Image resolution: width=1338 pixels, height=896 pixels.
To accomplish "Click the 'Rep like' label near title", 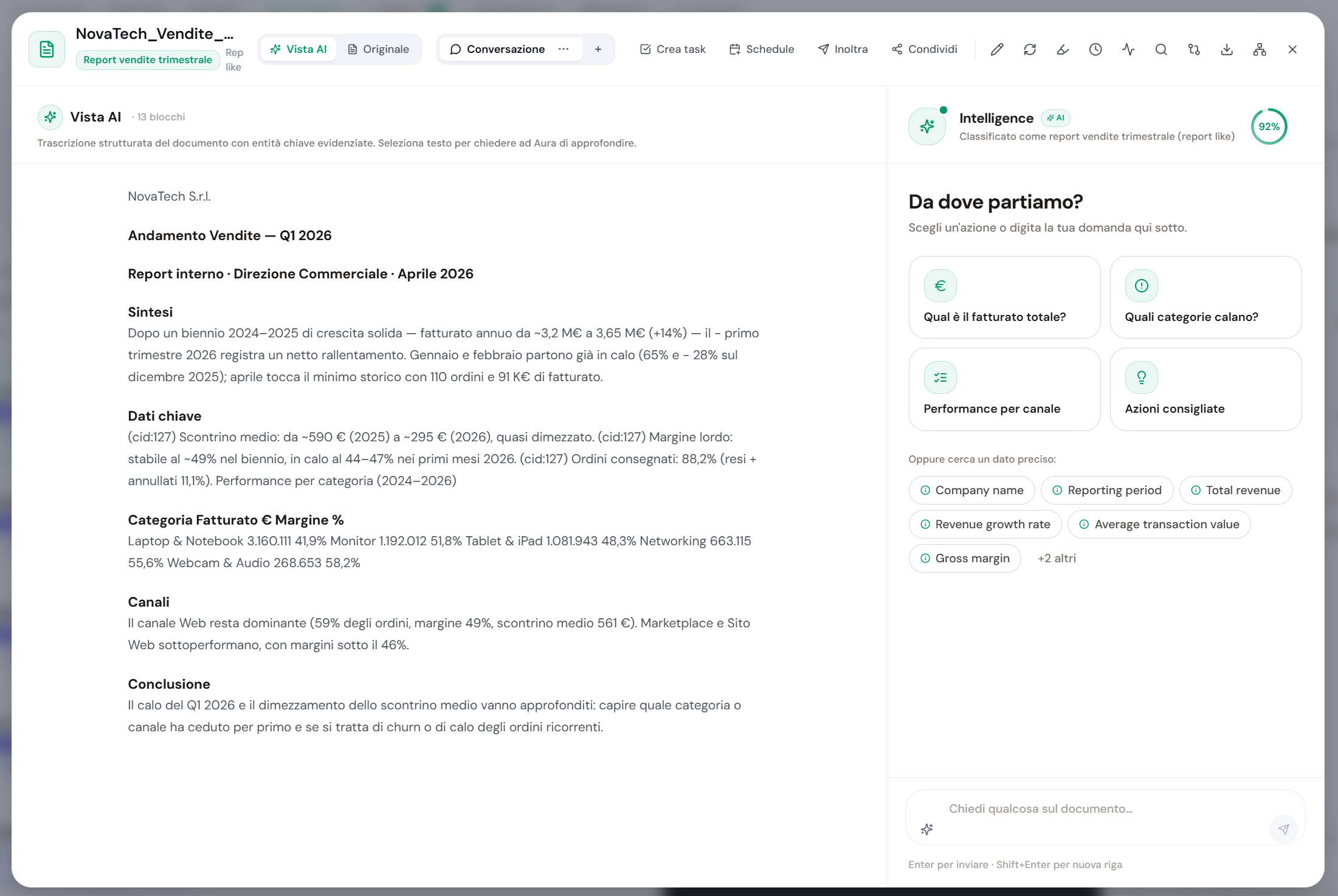I will [x=234, y=60].
